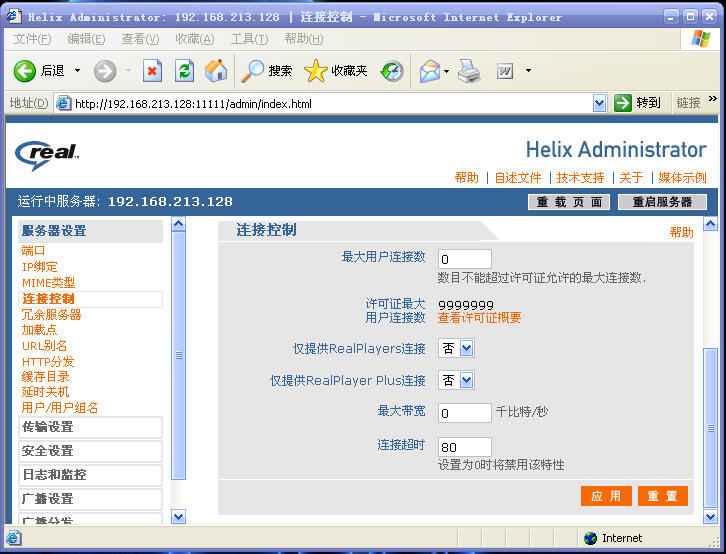
Task: Expand 传输设置 section
Action: tap(90, 427)
